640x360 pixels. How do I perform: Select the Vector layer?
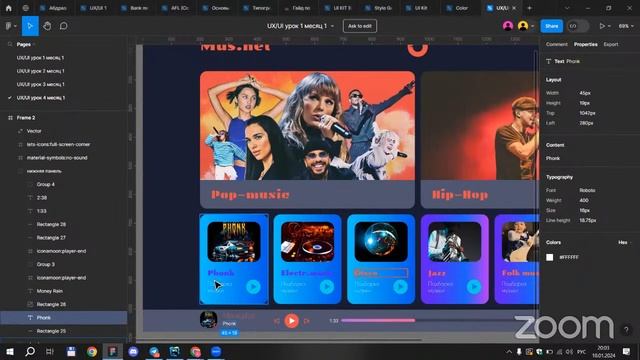click(x=34, y=131)
